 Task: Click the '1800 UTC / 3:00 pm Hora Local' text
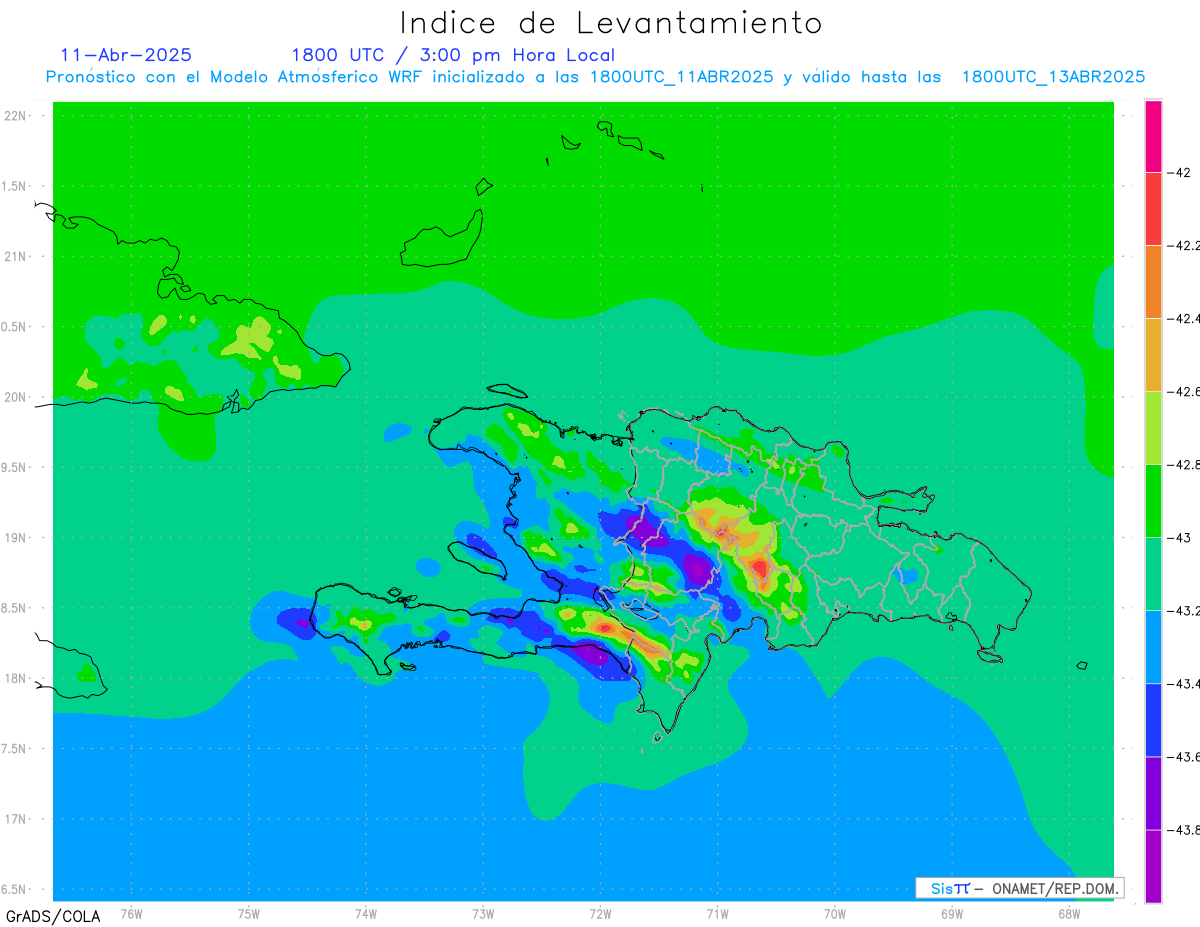tap(453, 55)
